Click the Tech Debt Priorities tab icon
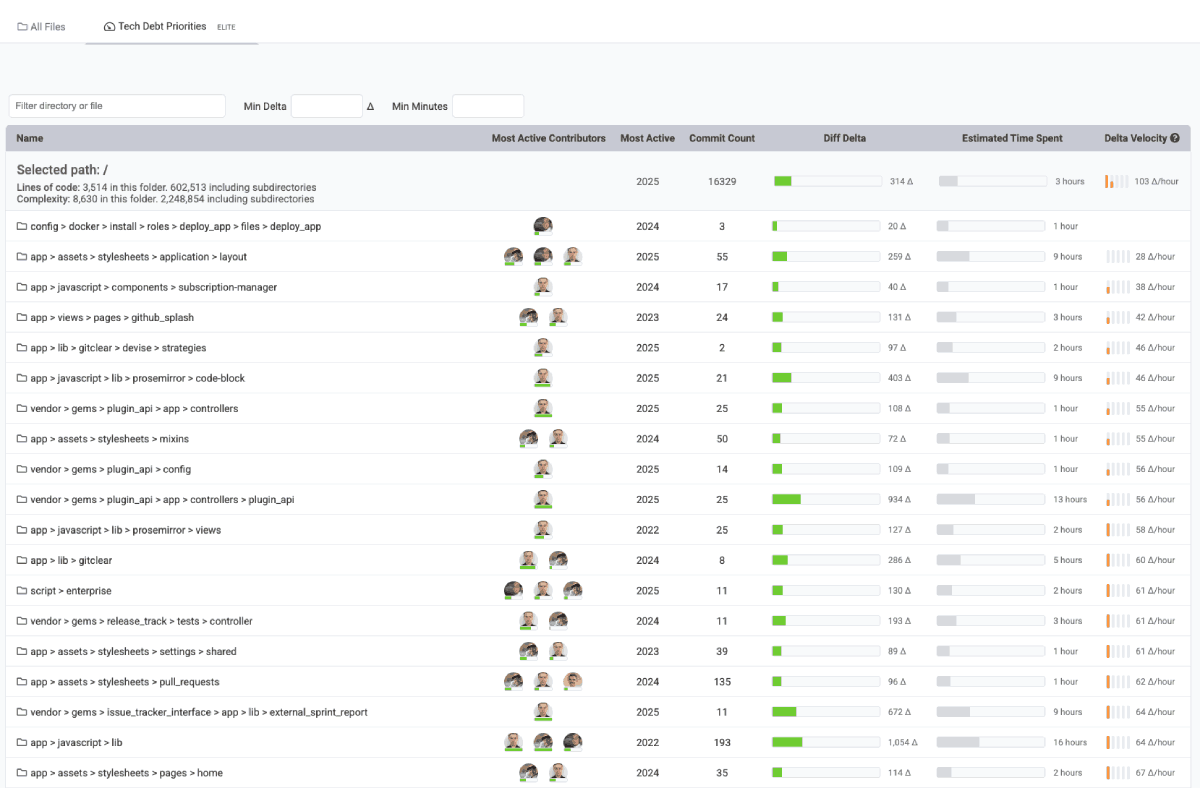 109,27
